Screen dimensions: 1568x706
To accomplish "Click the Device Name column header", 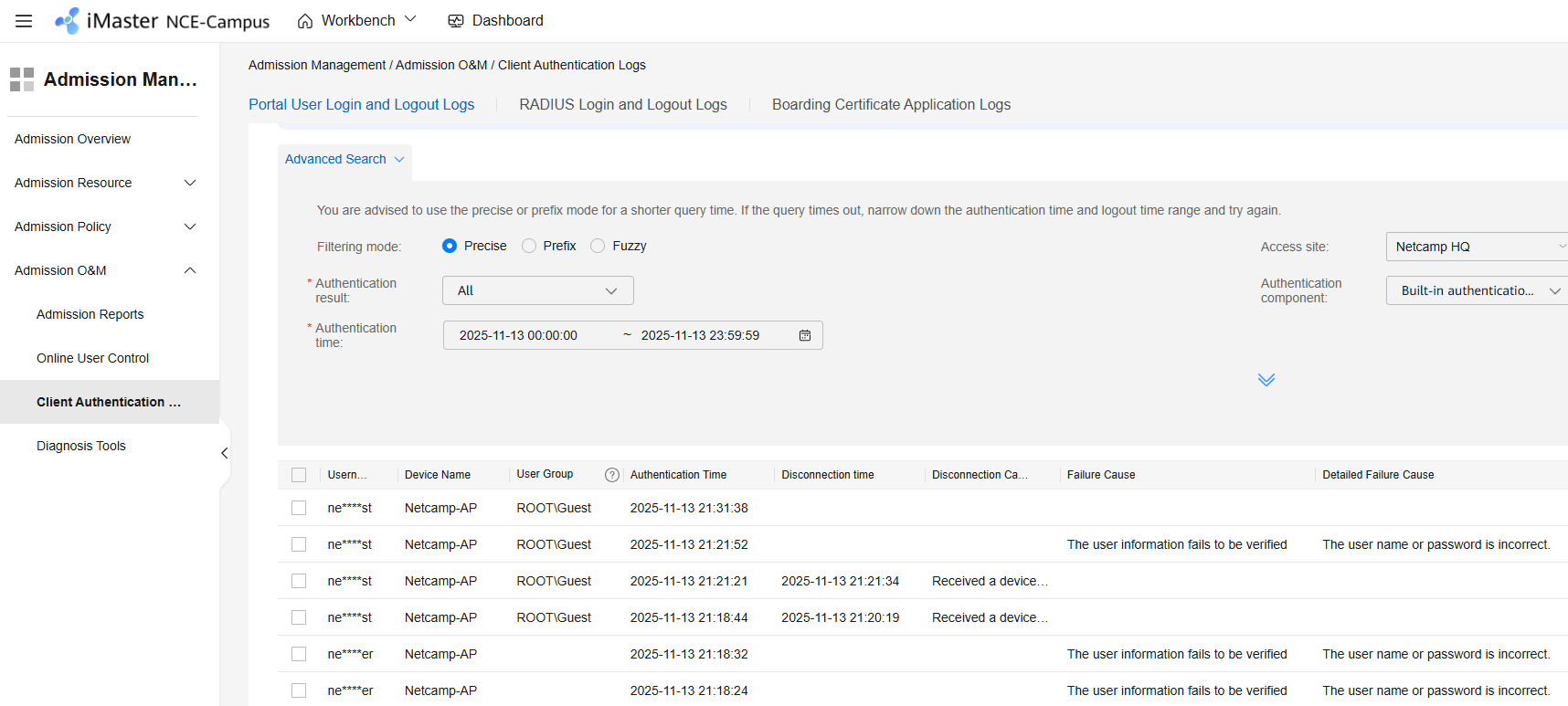I will click(438, 475).
